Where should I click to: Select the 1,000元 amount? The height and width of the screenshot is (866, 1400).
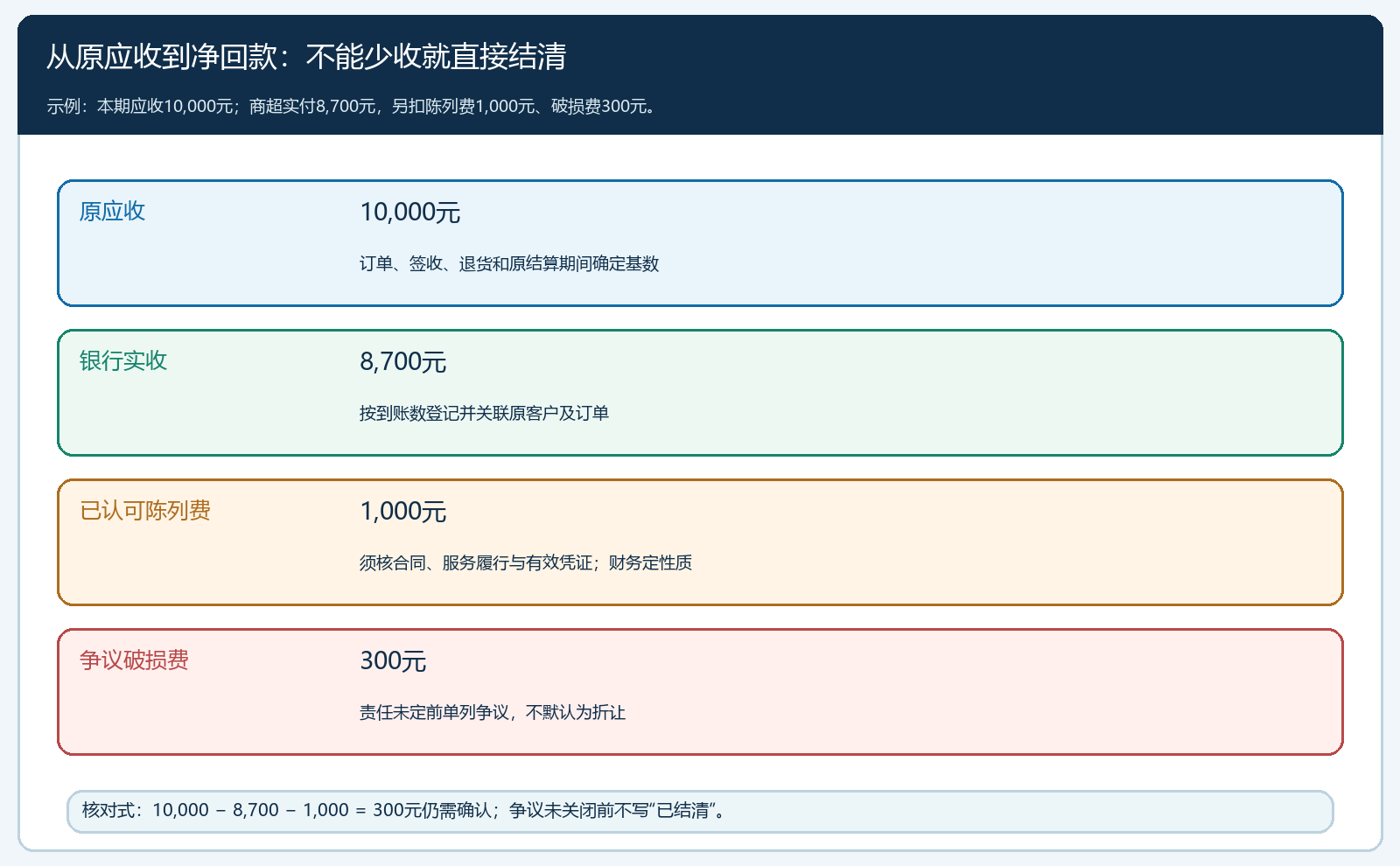point(403,511)
